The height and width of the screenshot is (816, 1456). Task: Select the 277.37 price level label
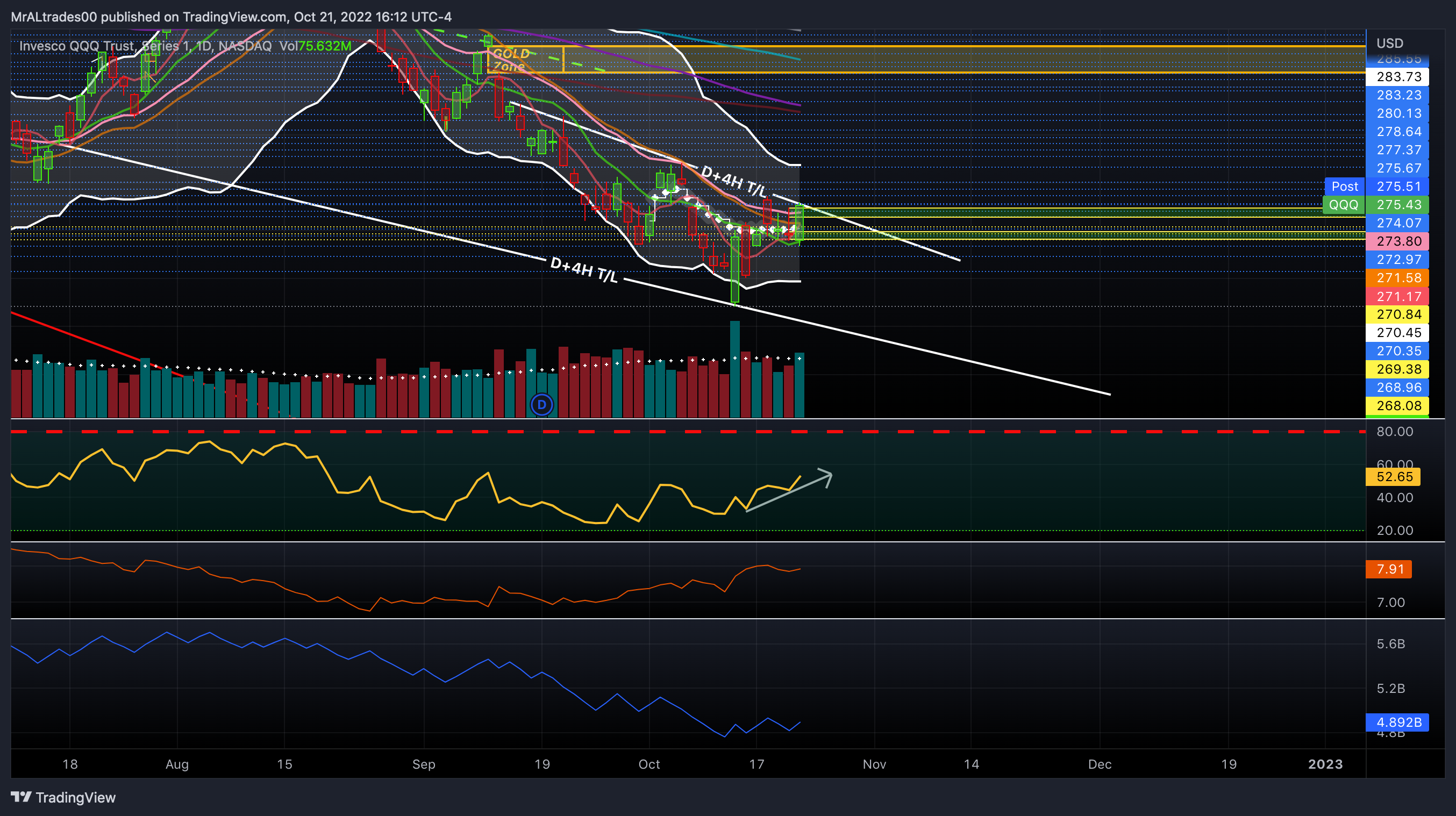point(1397,151)
